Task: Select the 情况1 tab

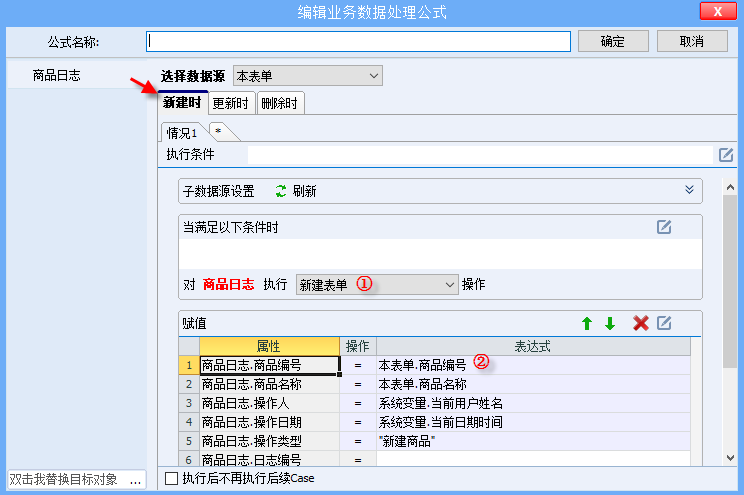Action: (x=182, y=133)
